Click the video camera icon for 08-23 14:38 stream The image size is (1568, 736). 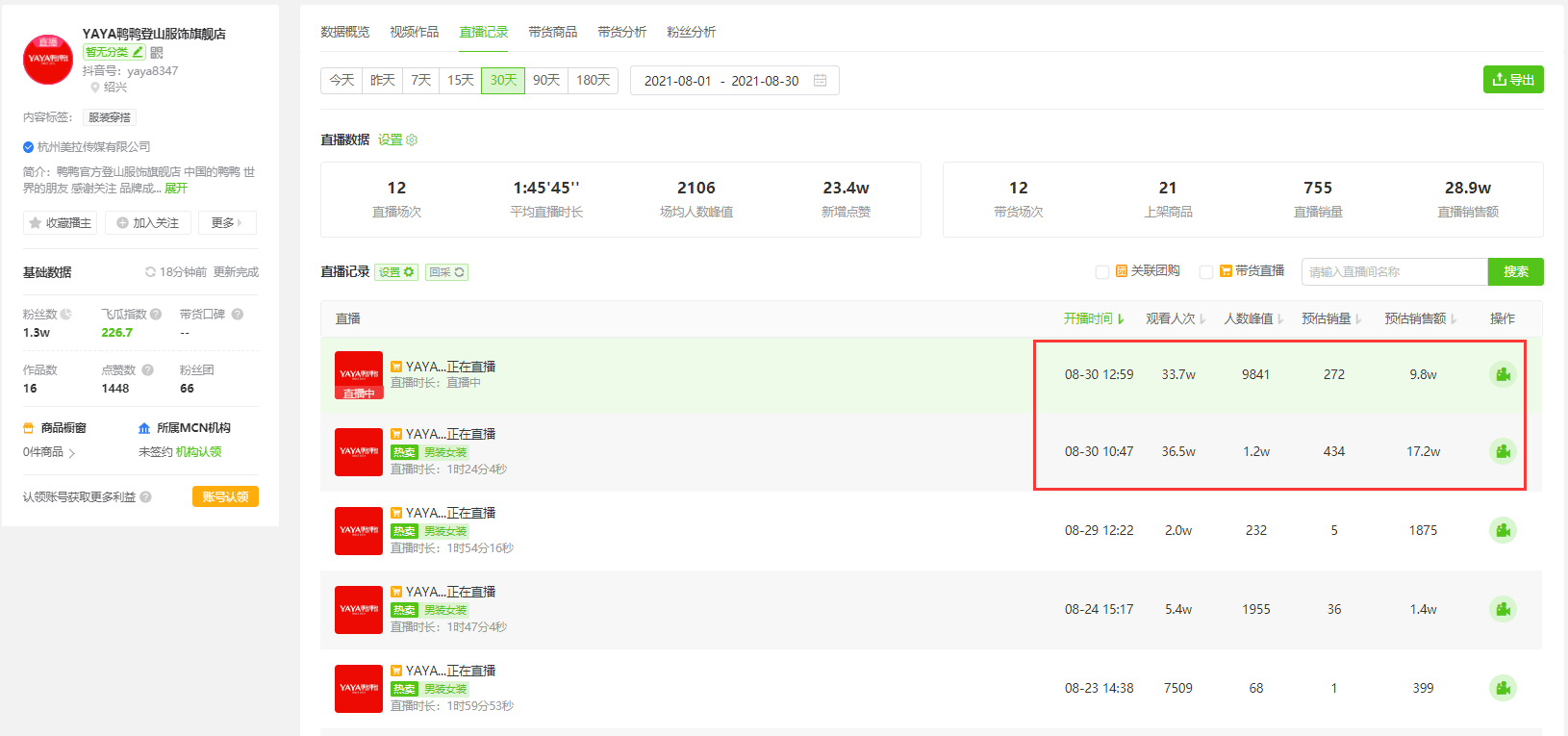(1503, 688)
